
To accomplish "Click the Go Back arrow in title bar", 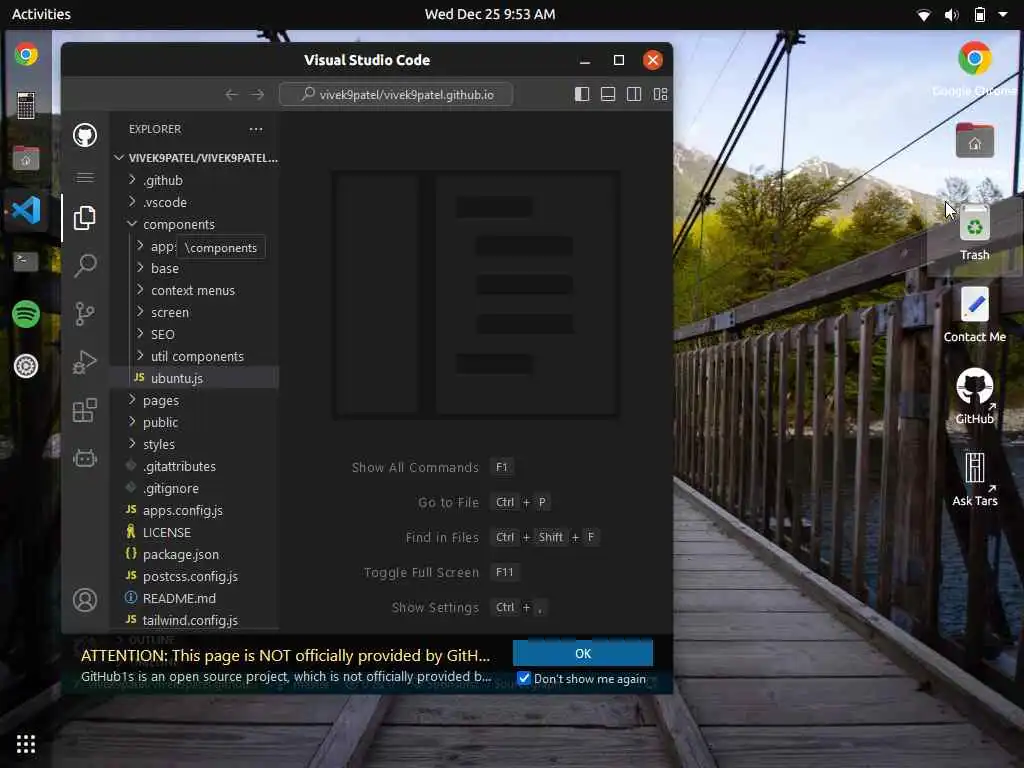I will click(231, 95).
